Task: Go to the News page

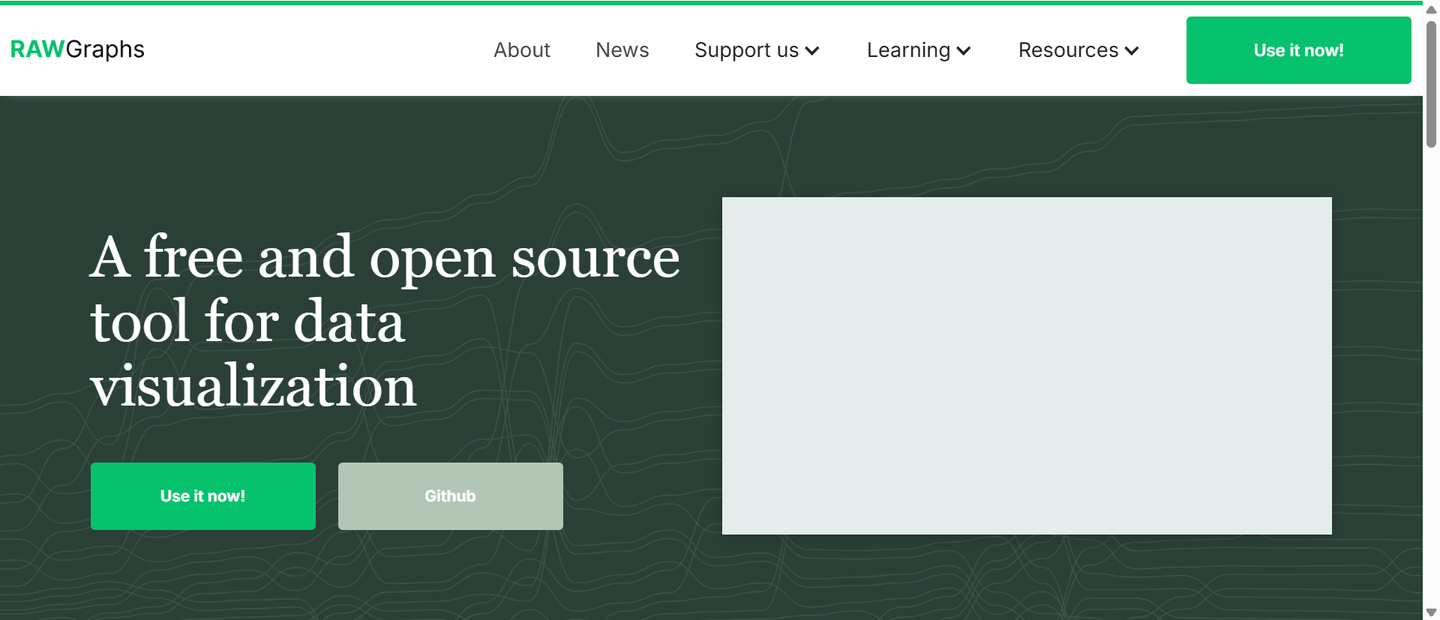Action: (622, 50)
